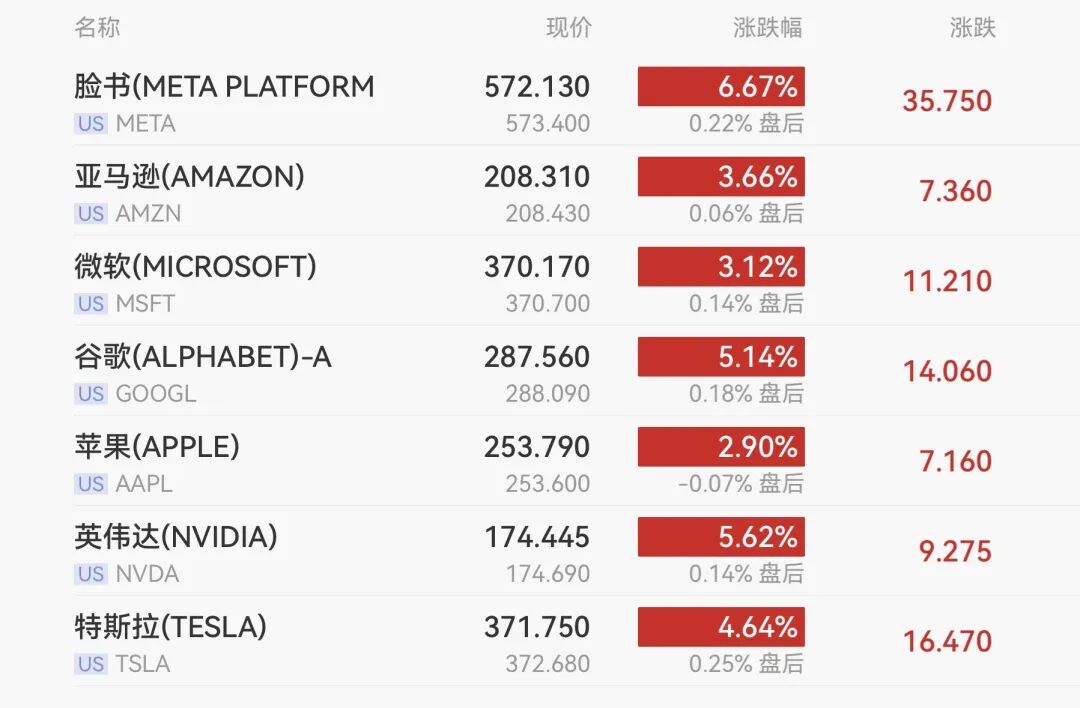1080x708 pixels.
Task: Tap the 5.14% change badge for Alphabet
Action: [721, 357]
